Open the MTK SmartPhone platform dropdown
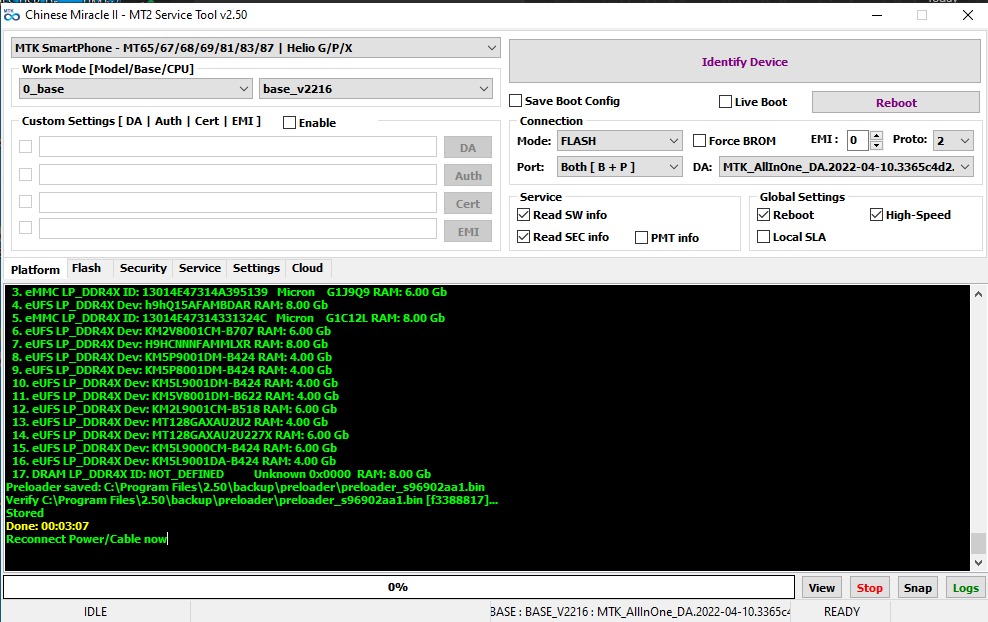The width and height of the screenshot is (988, 622). 256,48
